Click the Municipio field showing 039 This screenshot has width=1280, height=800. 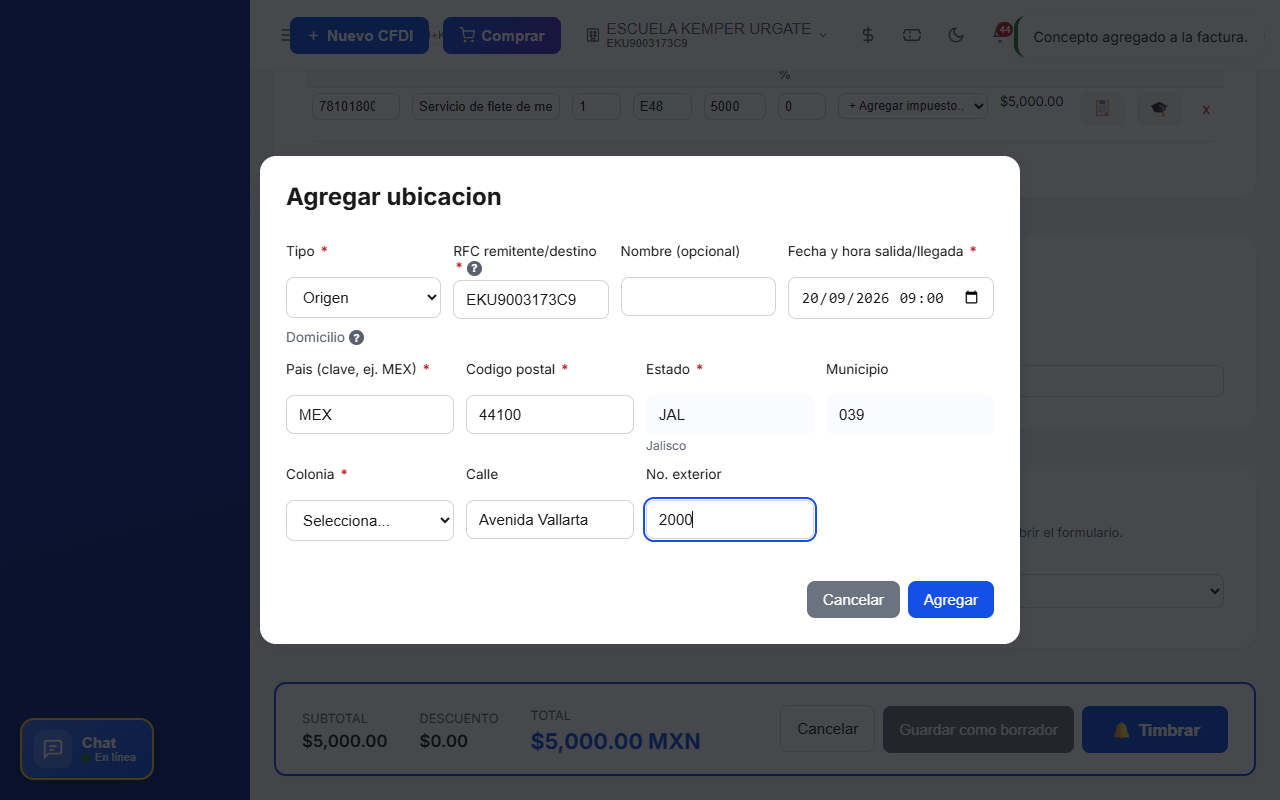coord(910,414)
